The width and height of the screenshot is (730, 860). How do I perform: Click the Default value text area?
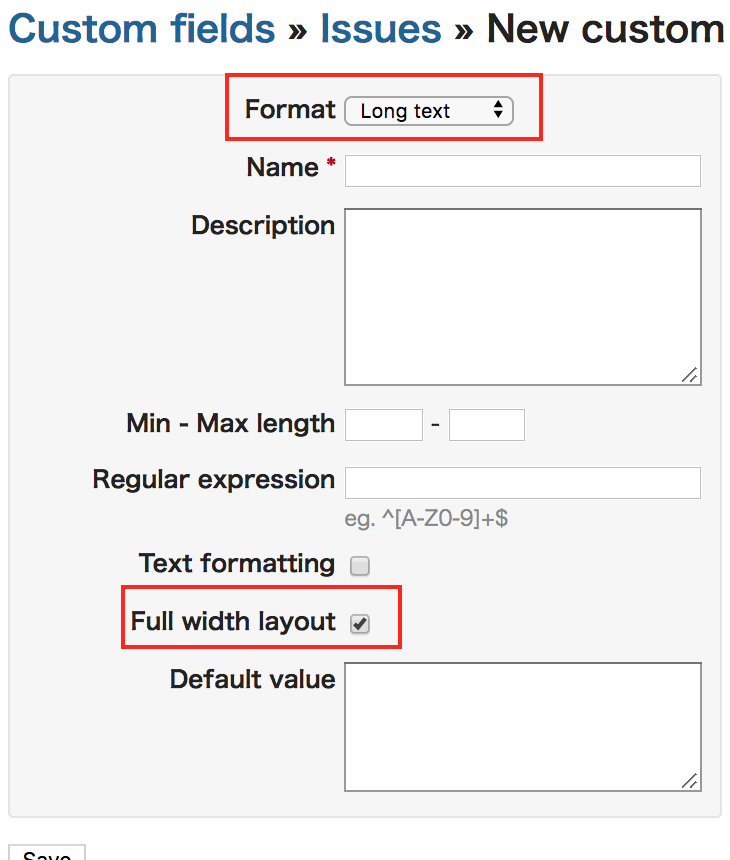[523, 727]
